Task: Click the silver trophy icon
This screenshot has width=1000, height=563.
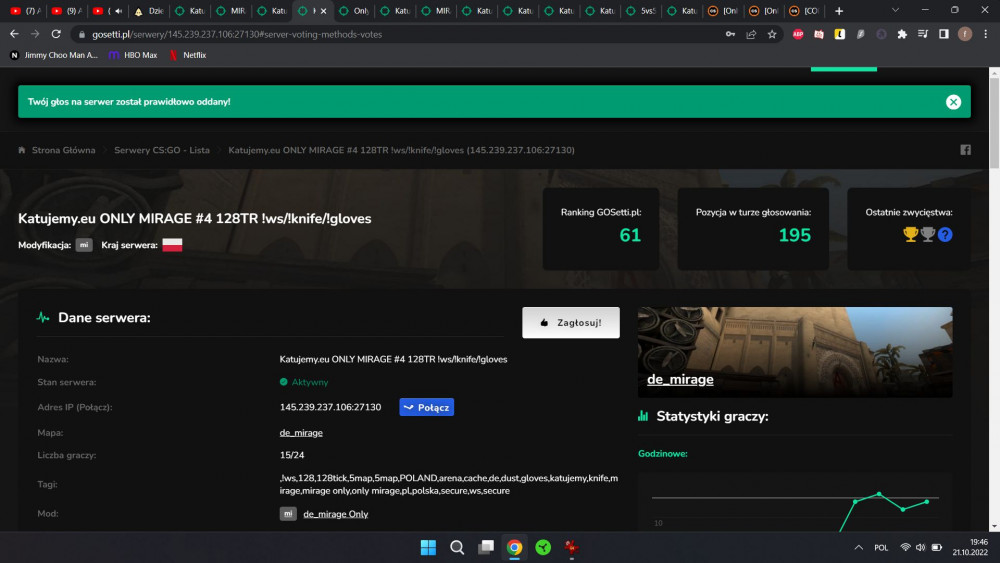Action: (x=928, y=235)
